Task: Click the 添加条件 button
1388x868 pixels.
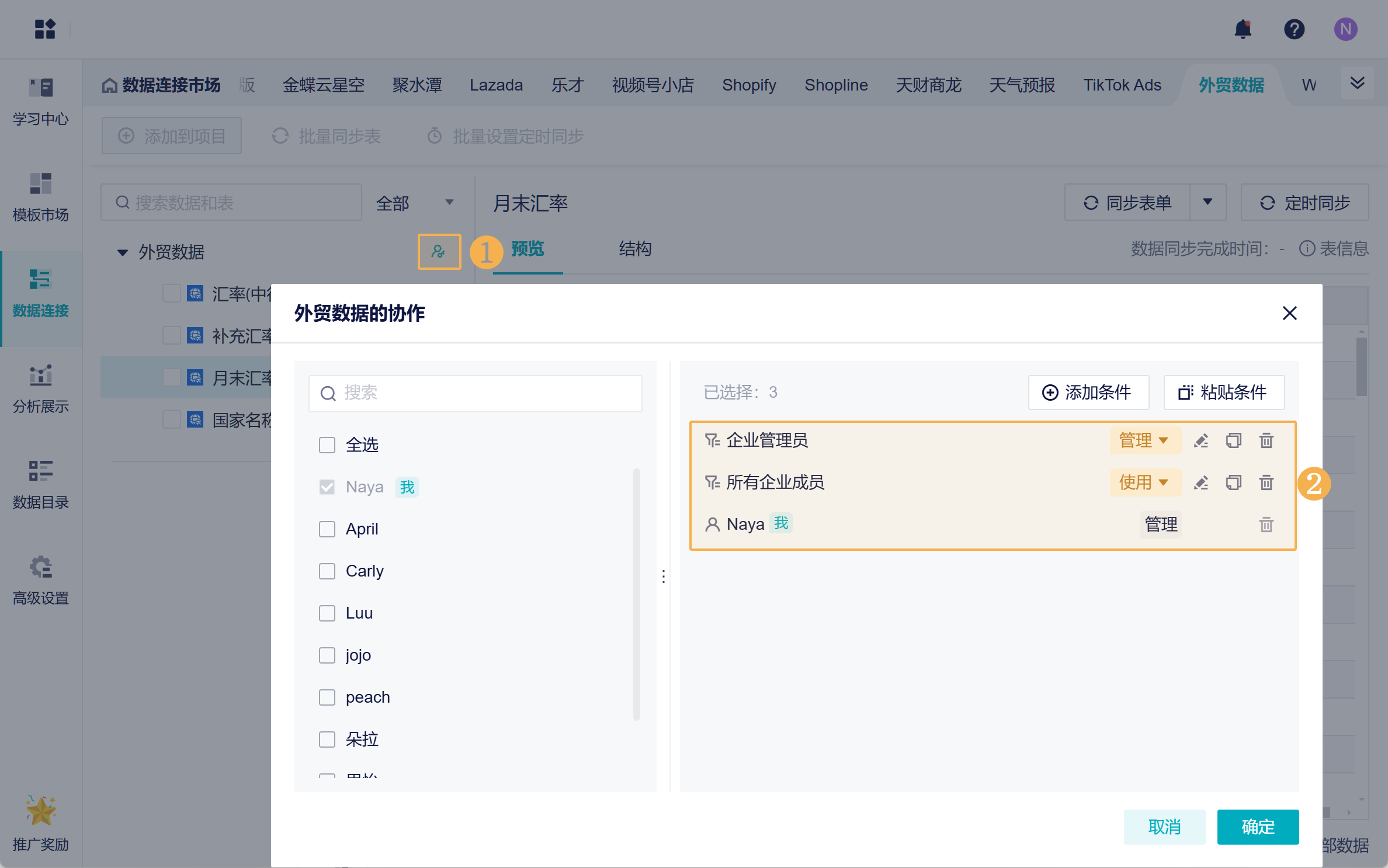Action: (x=1088, y=393)
